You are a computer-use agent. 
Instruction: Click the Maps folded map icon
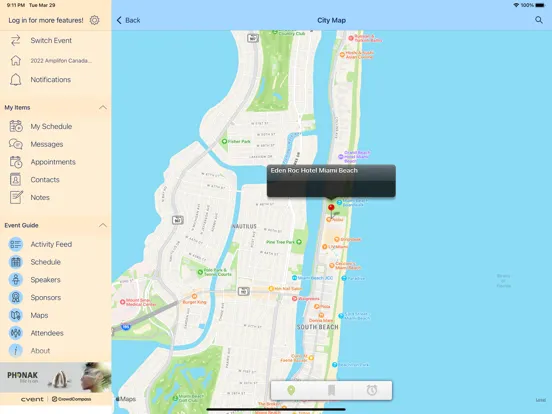click(16, 315)
